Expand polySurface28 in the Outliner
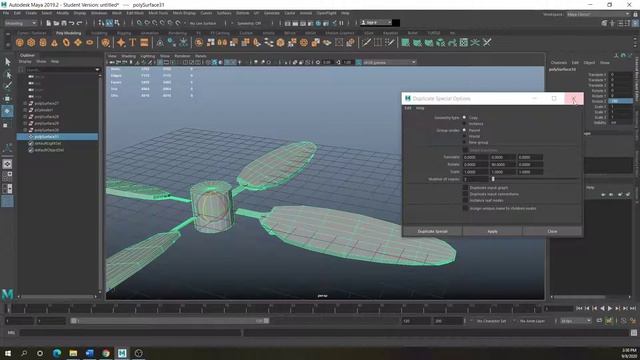Image resolution: width=640 pixels, height=360 pixels. [x=25, y=117]
